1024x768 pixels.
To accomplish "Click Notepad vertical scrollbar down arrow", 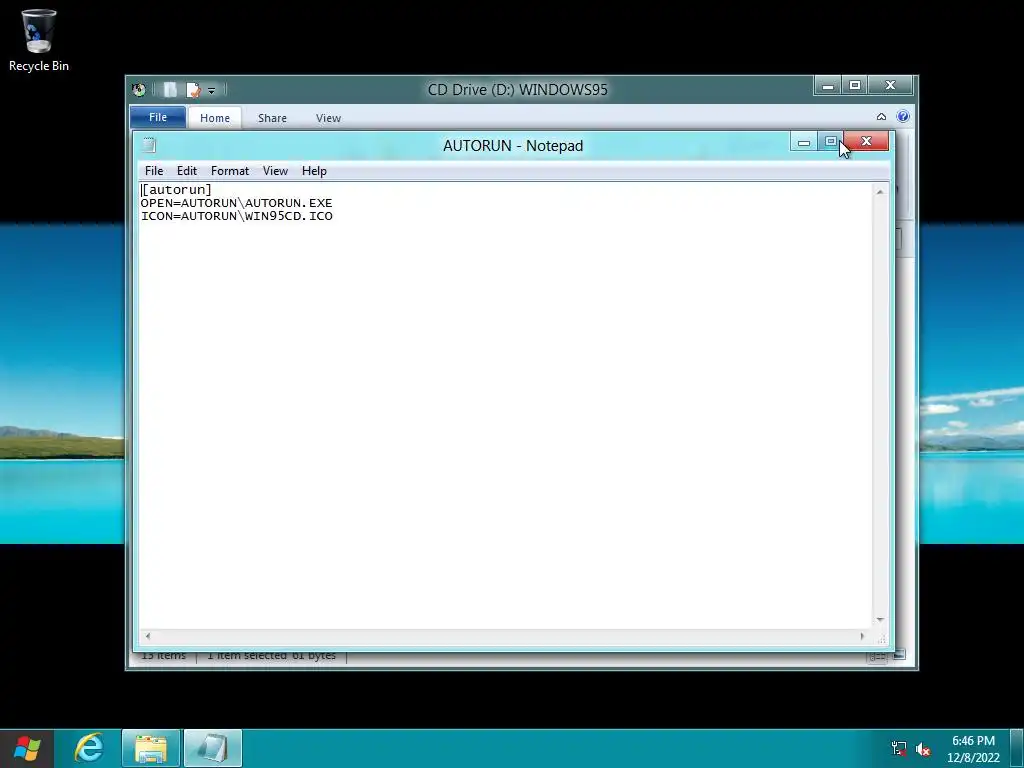I will [880, 619].
